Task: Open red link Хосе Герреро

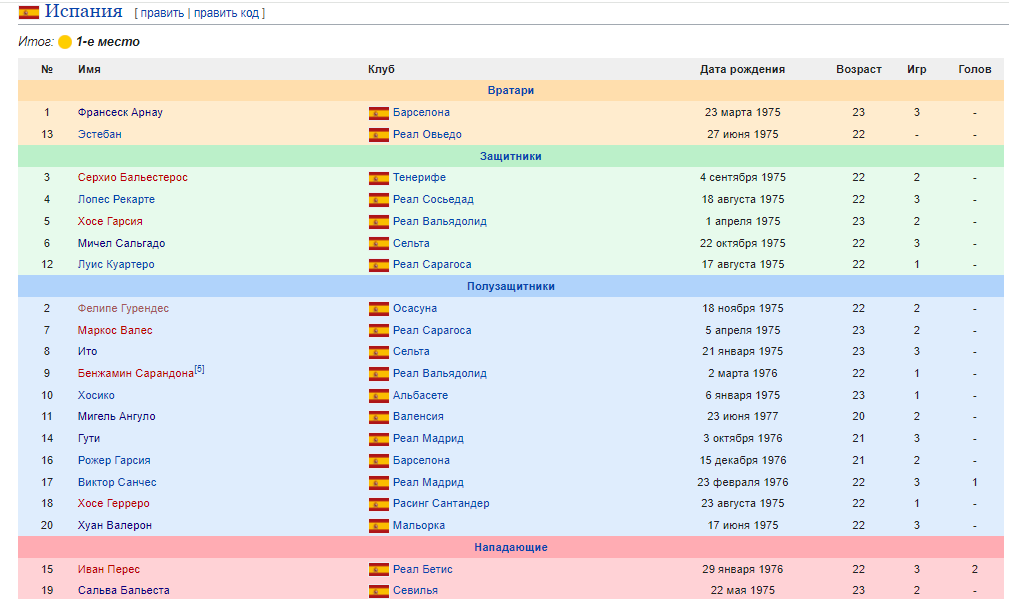Action: 113,504
